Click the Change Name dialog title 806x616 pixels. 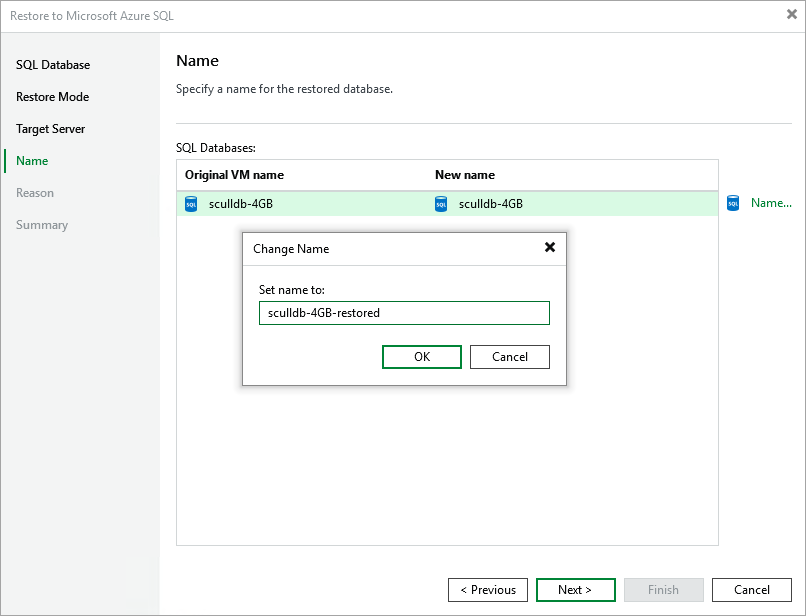[291, 249]
